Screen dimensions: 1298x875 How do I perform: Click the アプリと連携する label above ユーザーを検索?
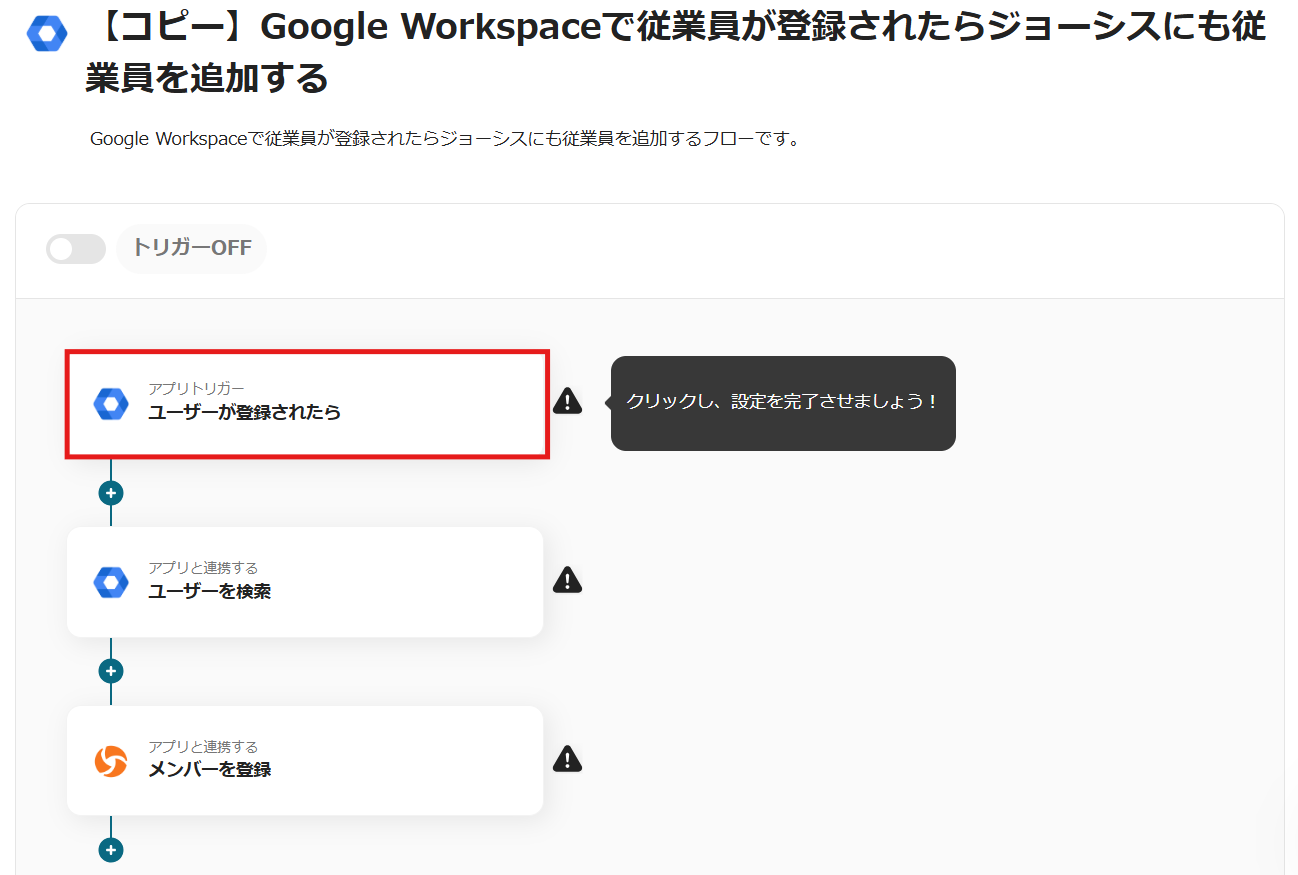point(203,568)
